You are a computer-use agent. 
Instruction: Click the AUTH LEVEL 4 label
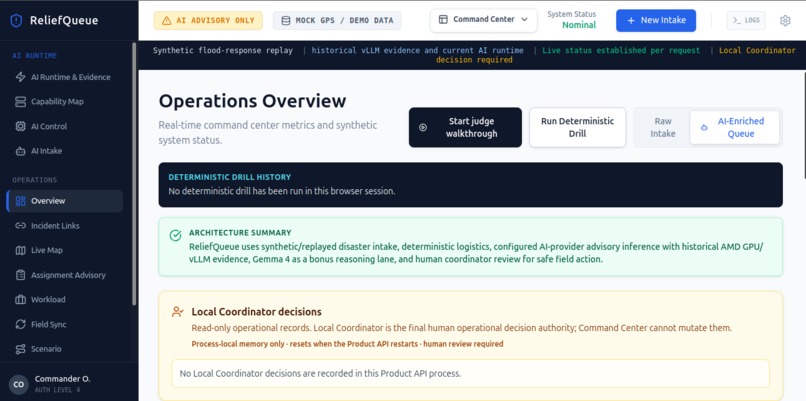[x=57, y=390]
